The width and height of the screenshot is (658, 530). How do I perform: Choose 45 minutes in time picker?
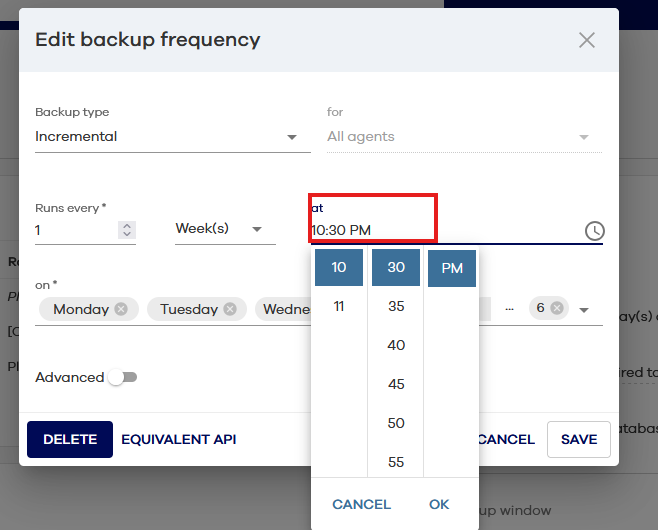pyautogui.click(x=396, y=384)
